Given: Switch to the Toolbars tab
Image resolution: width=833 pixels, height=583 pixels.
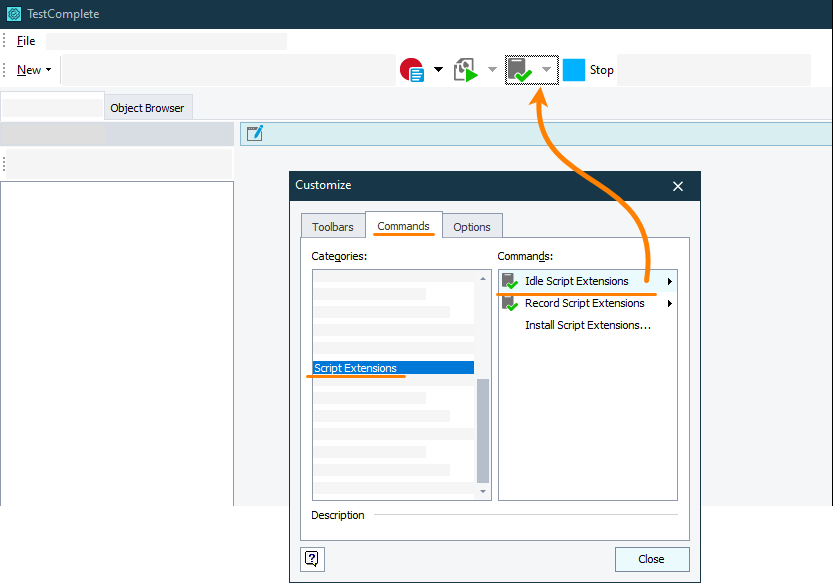Looking at the screenshot, I should (332, 226).
